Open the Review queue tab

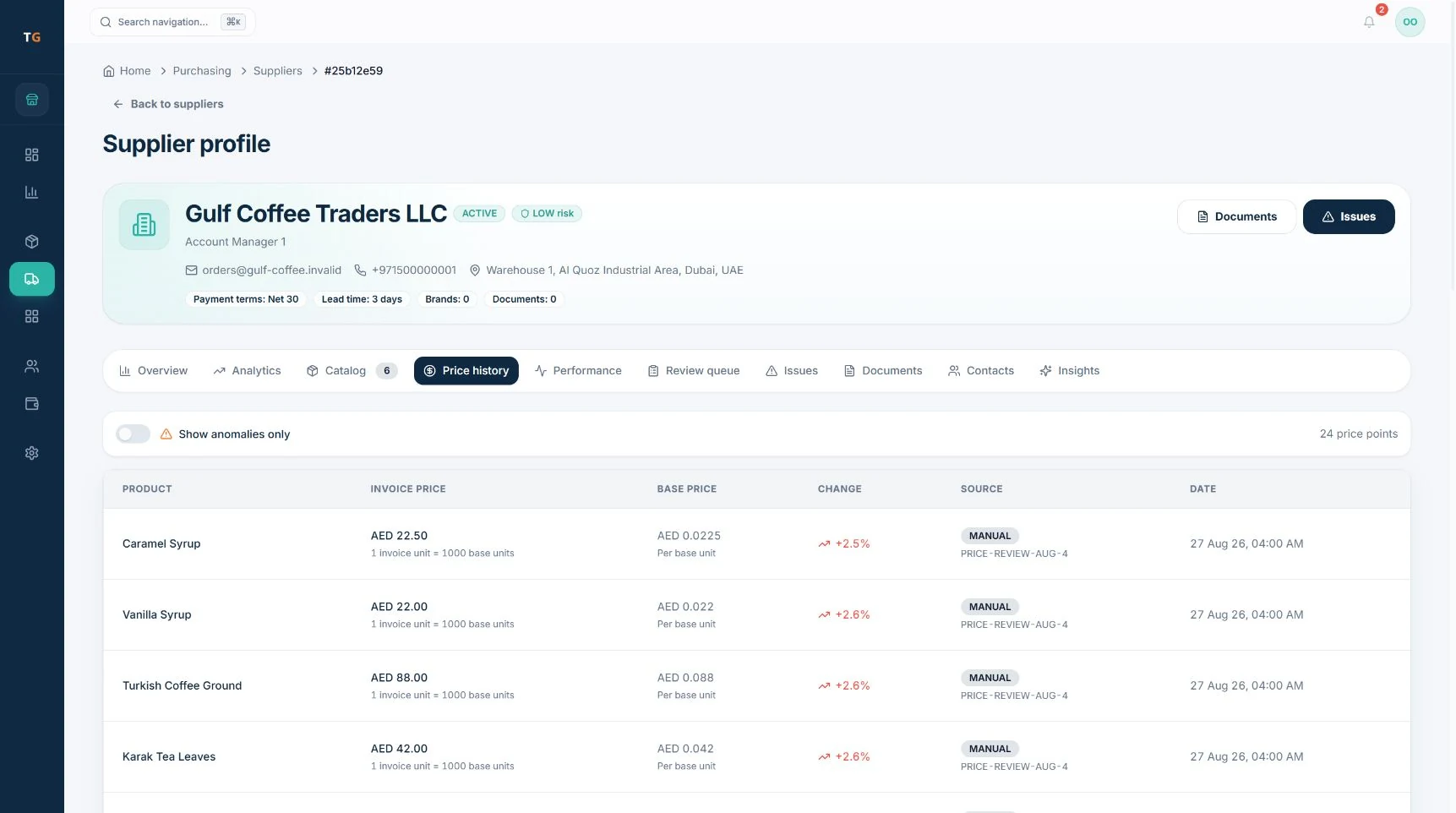click(694, 371)
